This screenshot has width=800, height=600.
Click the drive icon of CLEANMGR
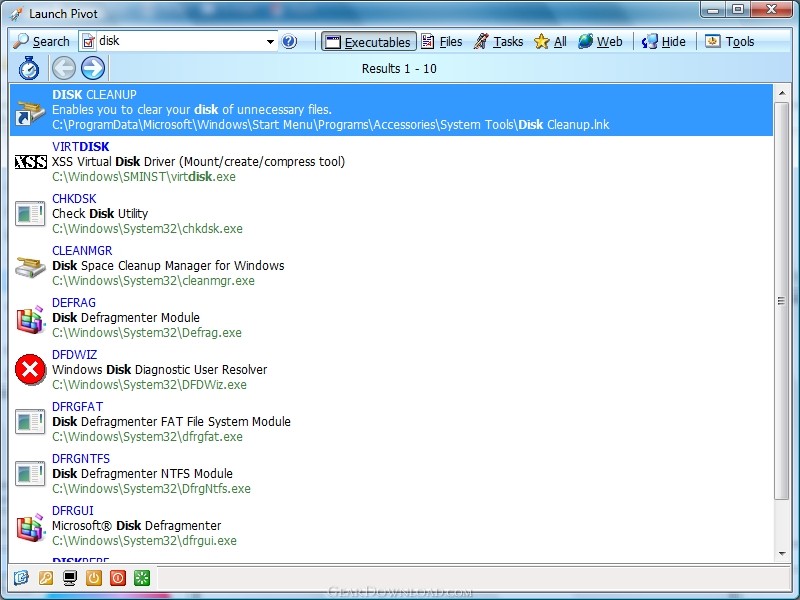[30, 267]
